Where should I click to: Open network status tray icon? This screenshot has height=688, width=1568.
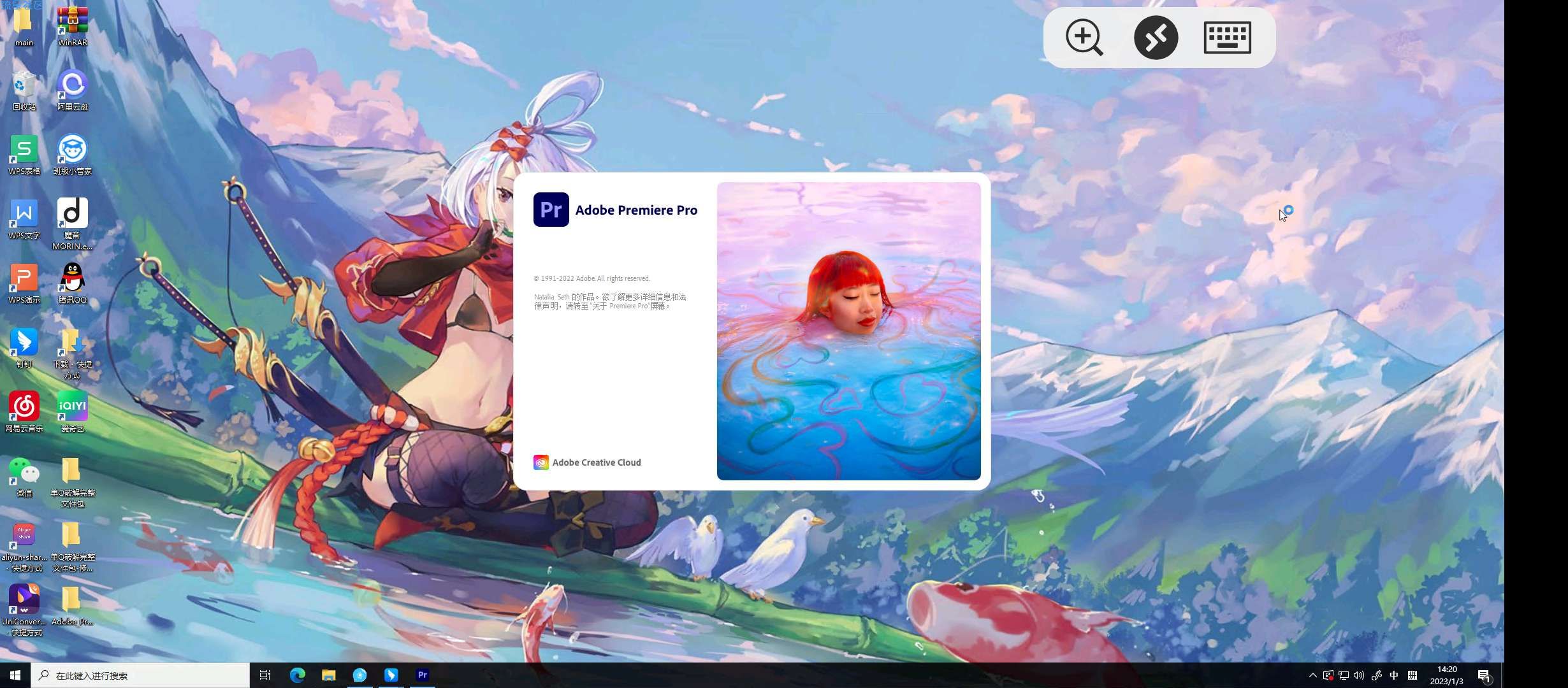pos(1344,675)
